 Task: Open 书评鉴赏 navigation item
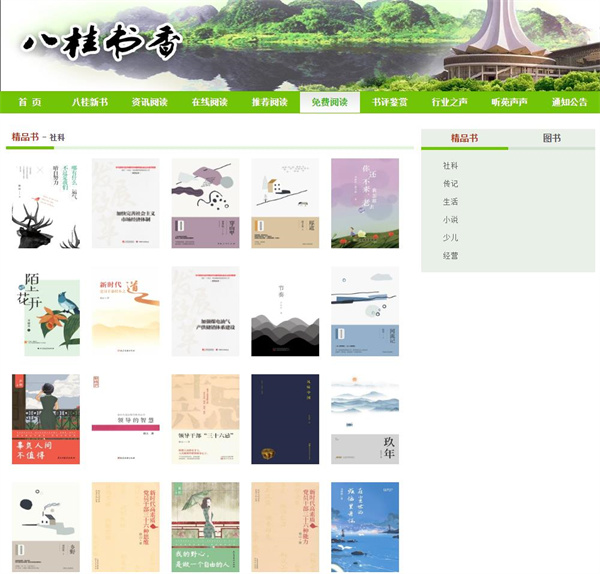[390, 102]
